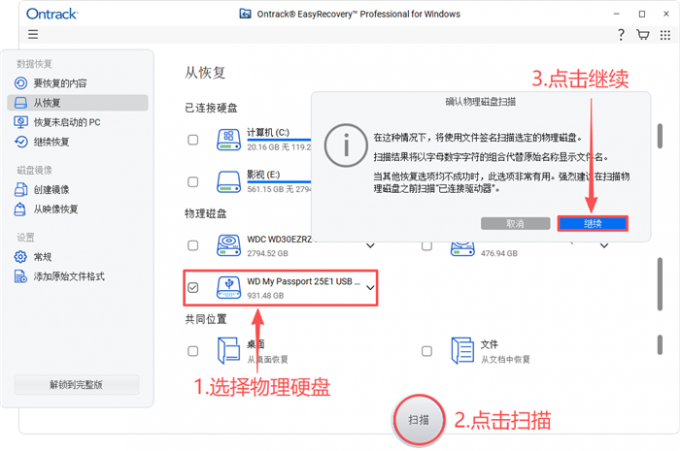Open the hamburger menu

coord(33,34)
